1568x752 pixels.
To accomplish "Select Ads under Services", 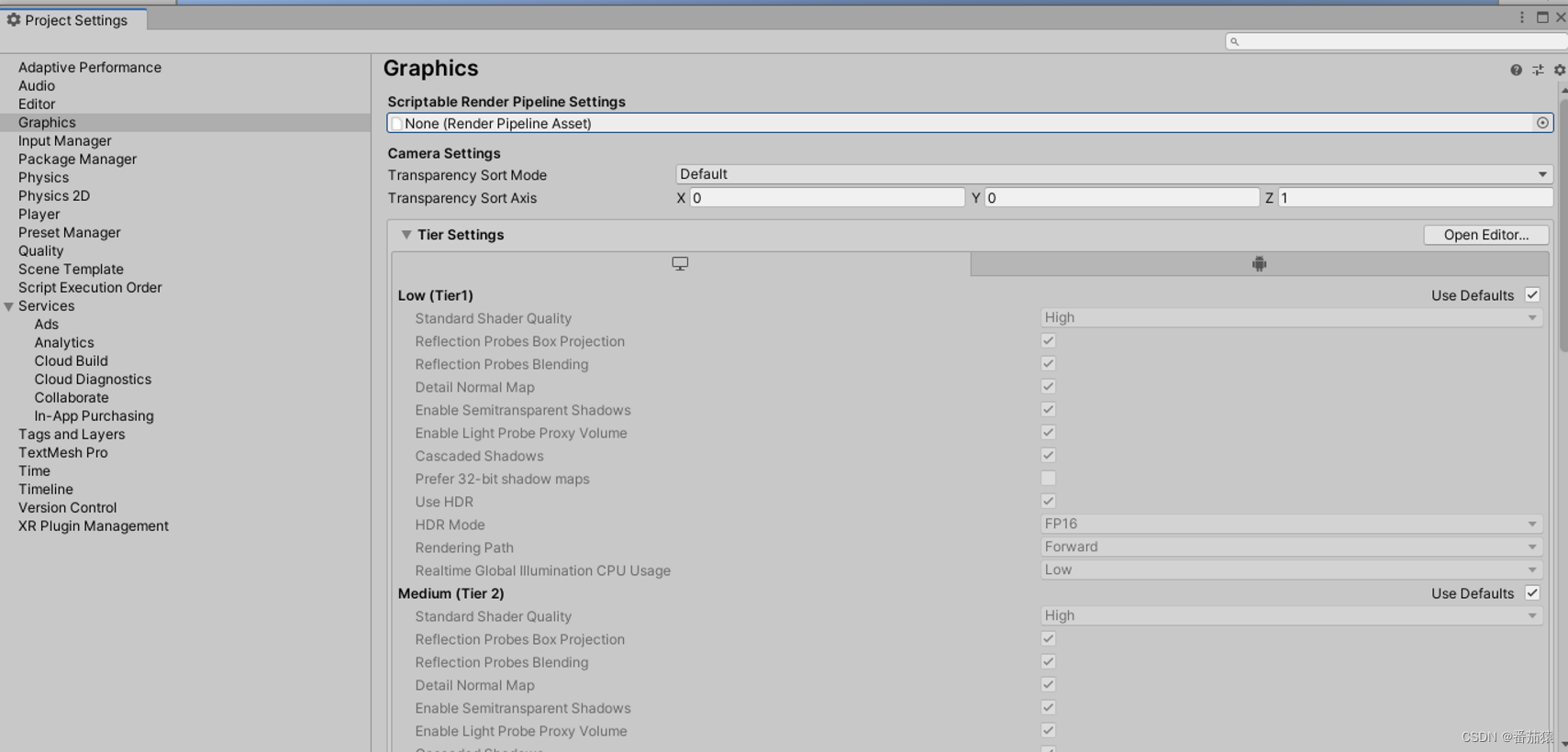I will (x=46, y=324).
